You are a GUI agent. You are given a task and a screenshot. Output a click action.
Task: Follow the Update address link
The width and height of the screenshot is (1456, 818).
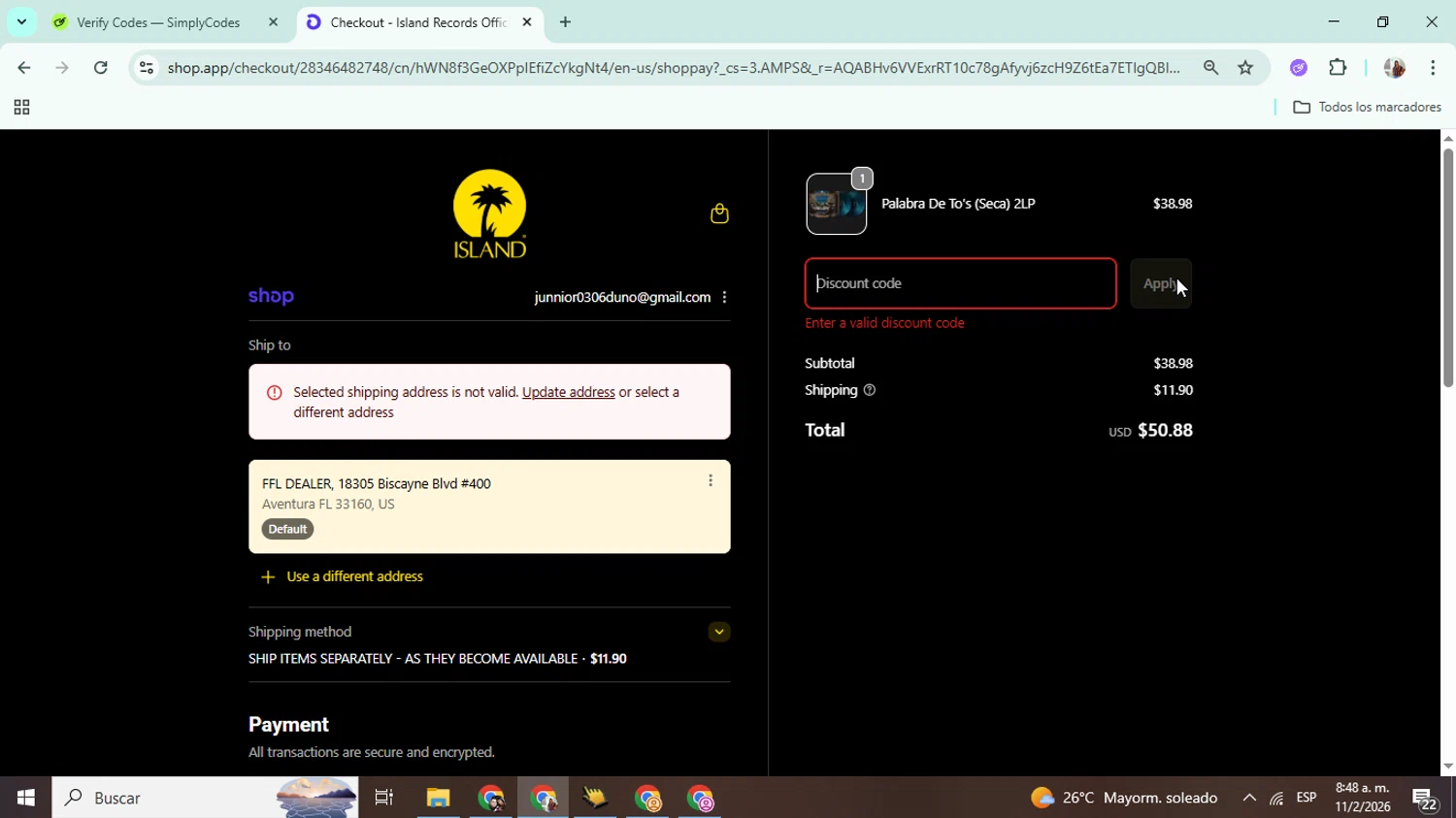point(569,392)
